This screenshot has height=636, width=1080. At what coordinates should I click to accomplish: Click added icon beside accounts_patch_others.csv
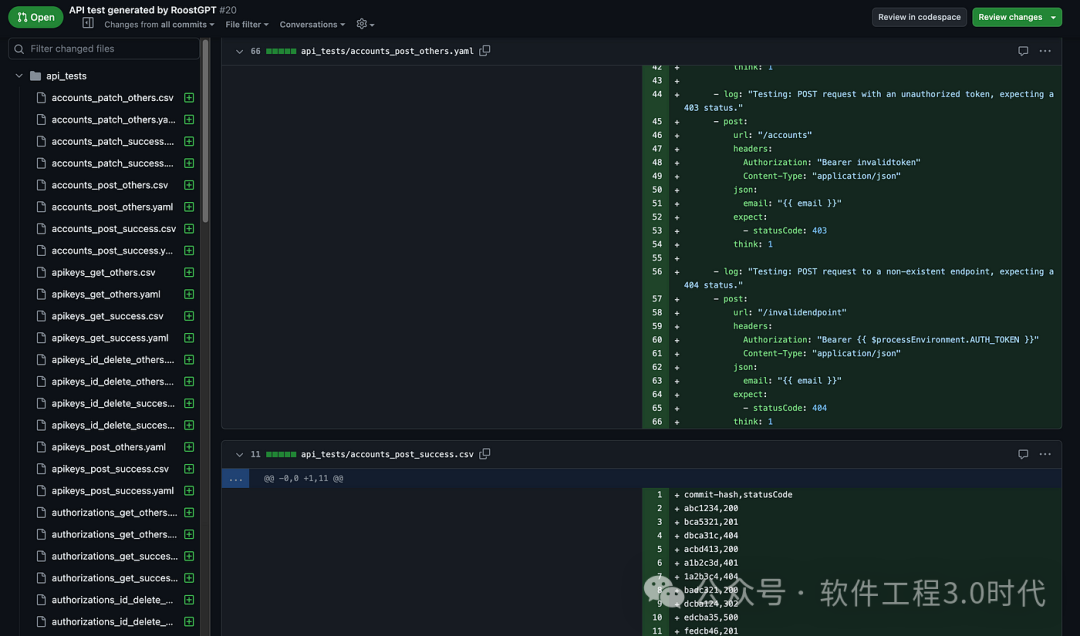tap(189, 98)
